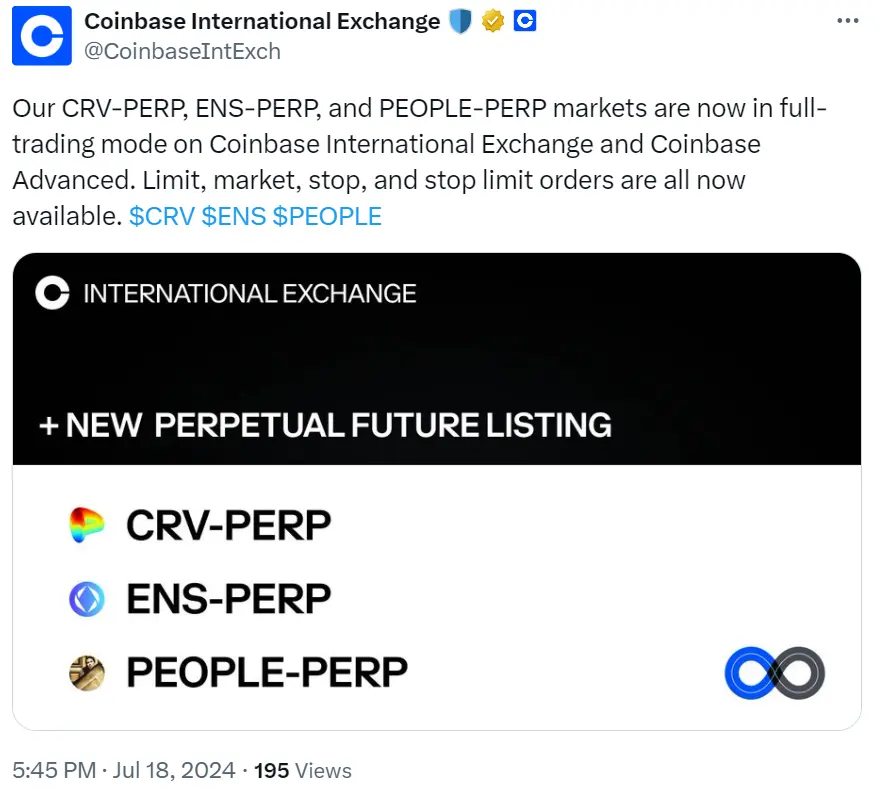881x793 pixels.
Task: Select the PEOPLE token coin icon
Action: click(87, 672)
